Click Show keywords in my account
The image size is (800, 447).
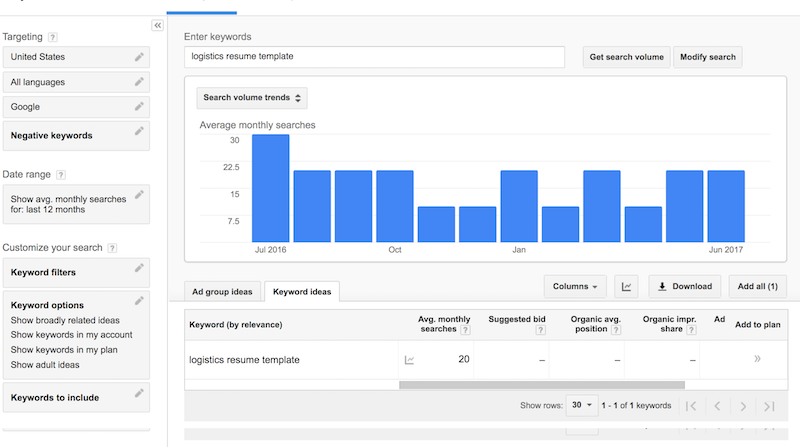[71, 335]
